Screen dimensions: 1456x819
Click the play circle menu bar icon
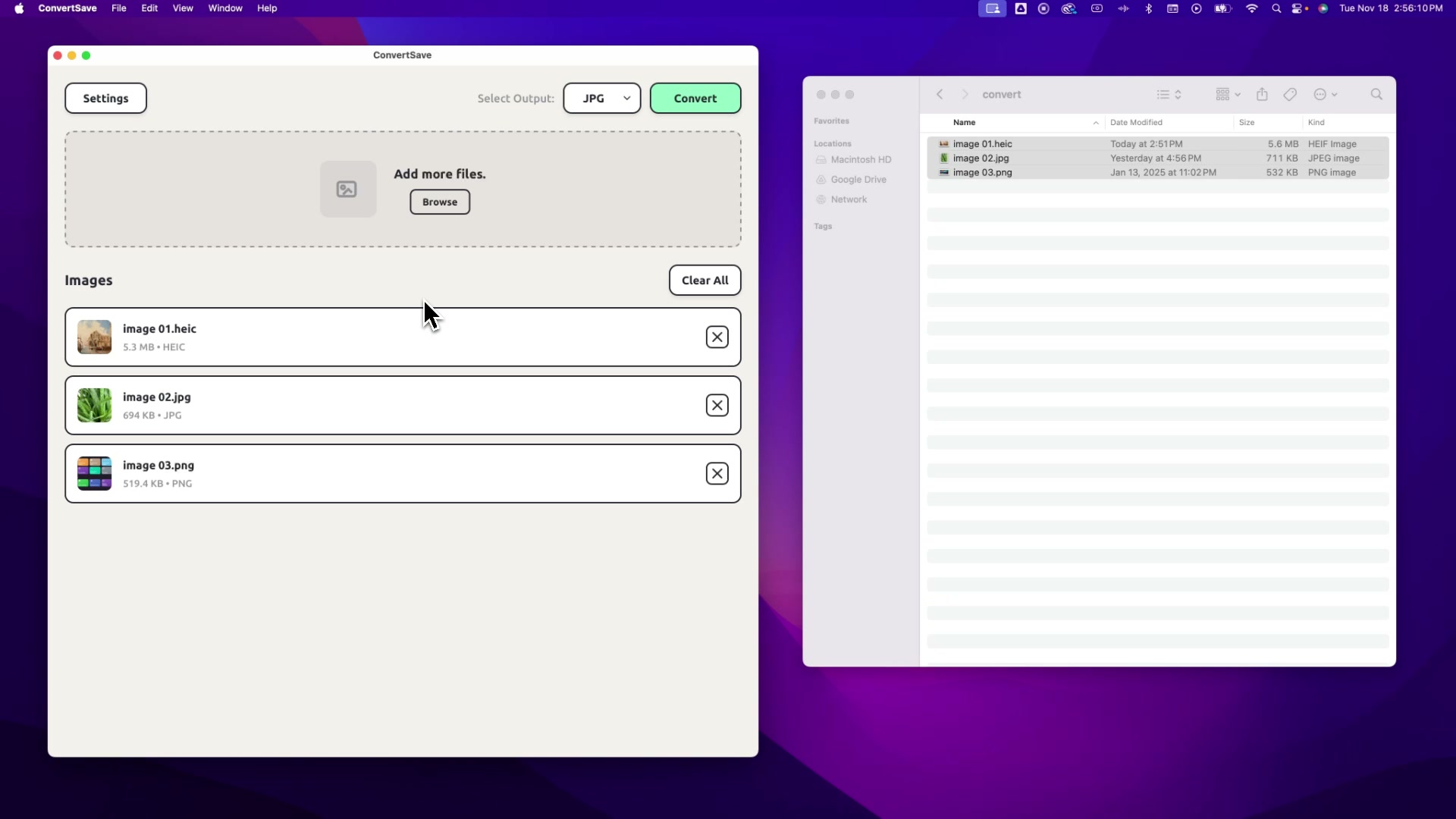click(x=1197, y=8)
